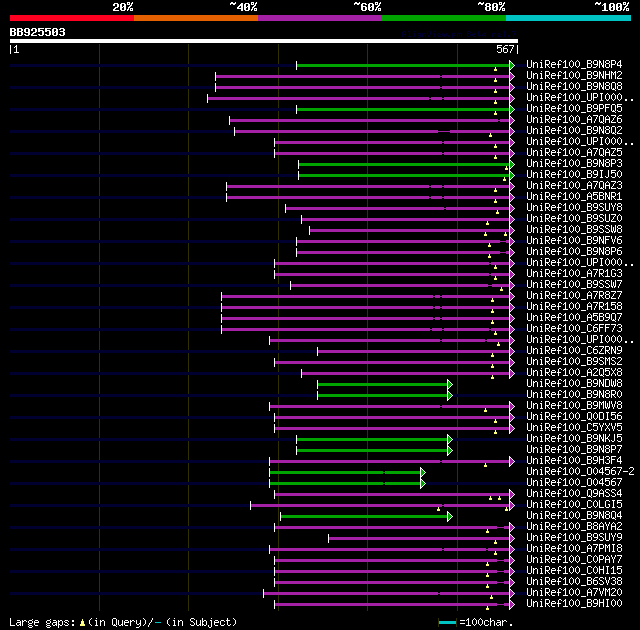Select the UniRef100_B9NFV6 label
The width and height of the screenshot is (640, 630).
574,241
